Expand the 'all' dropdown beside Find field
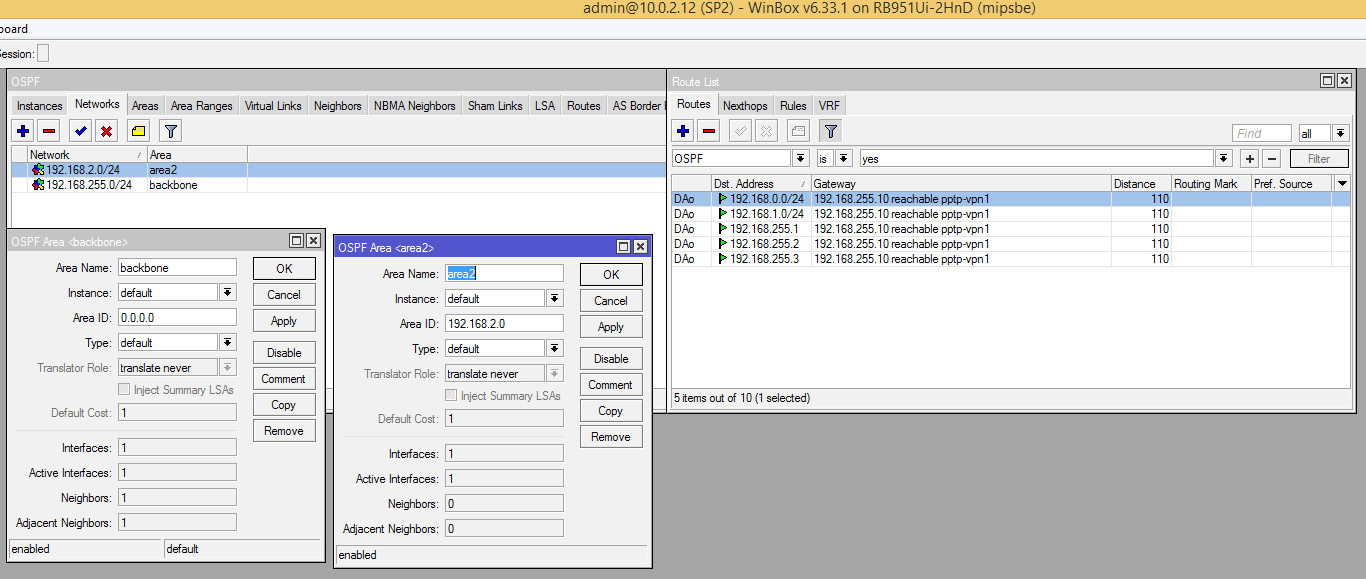The image size is (1366, 579). pos(1339,134)
